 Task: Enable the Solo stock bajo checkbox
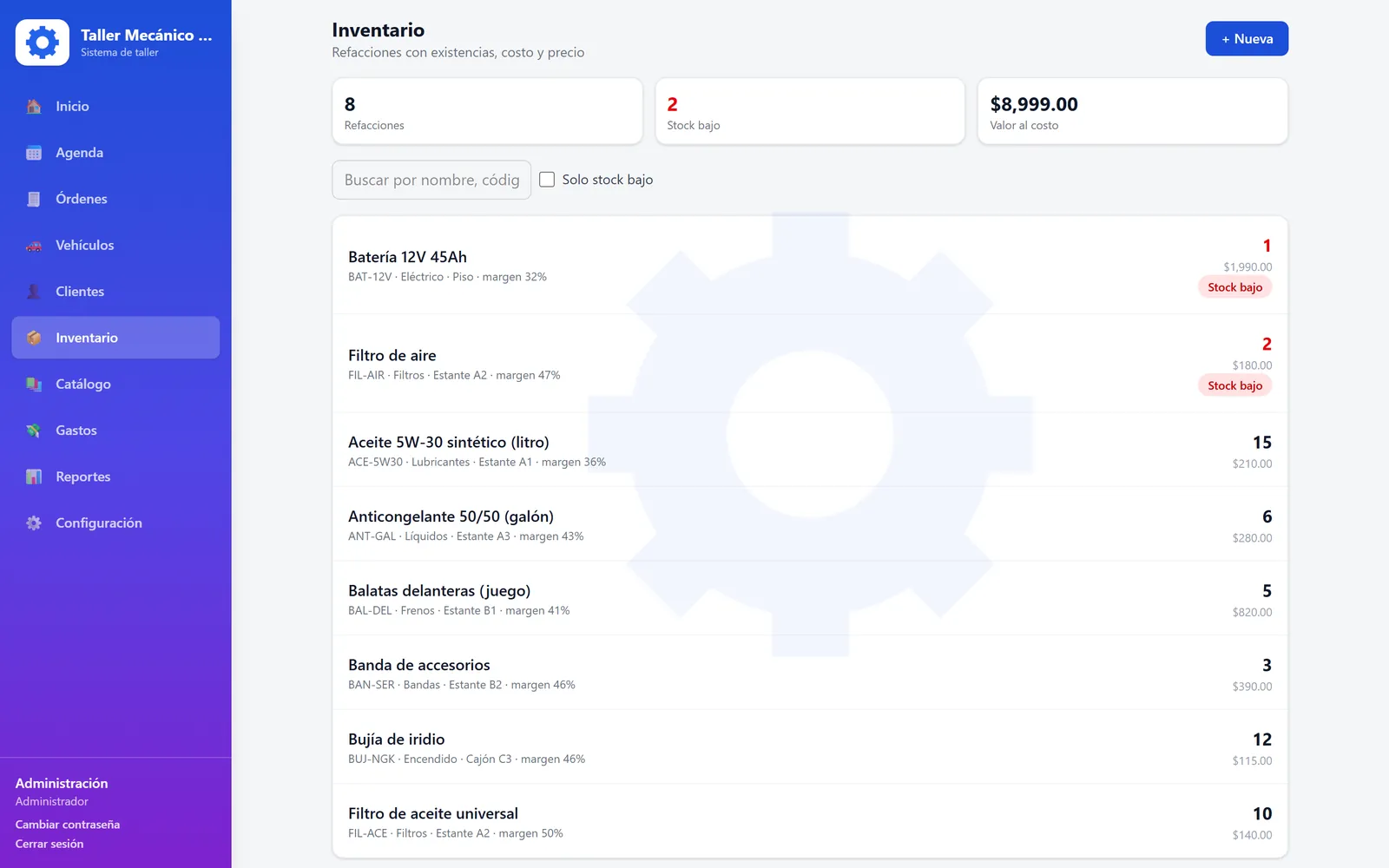pos(547,180)
